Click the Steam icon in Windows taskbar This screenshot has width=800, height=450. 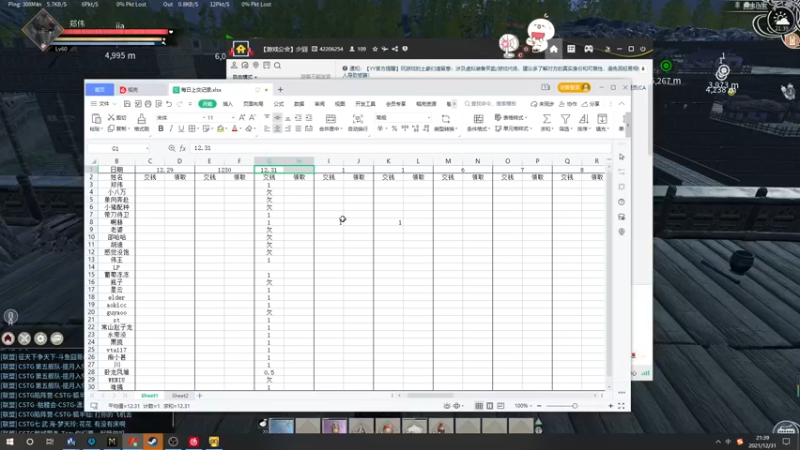[153, 441]
